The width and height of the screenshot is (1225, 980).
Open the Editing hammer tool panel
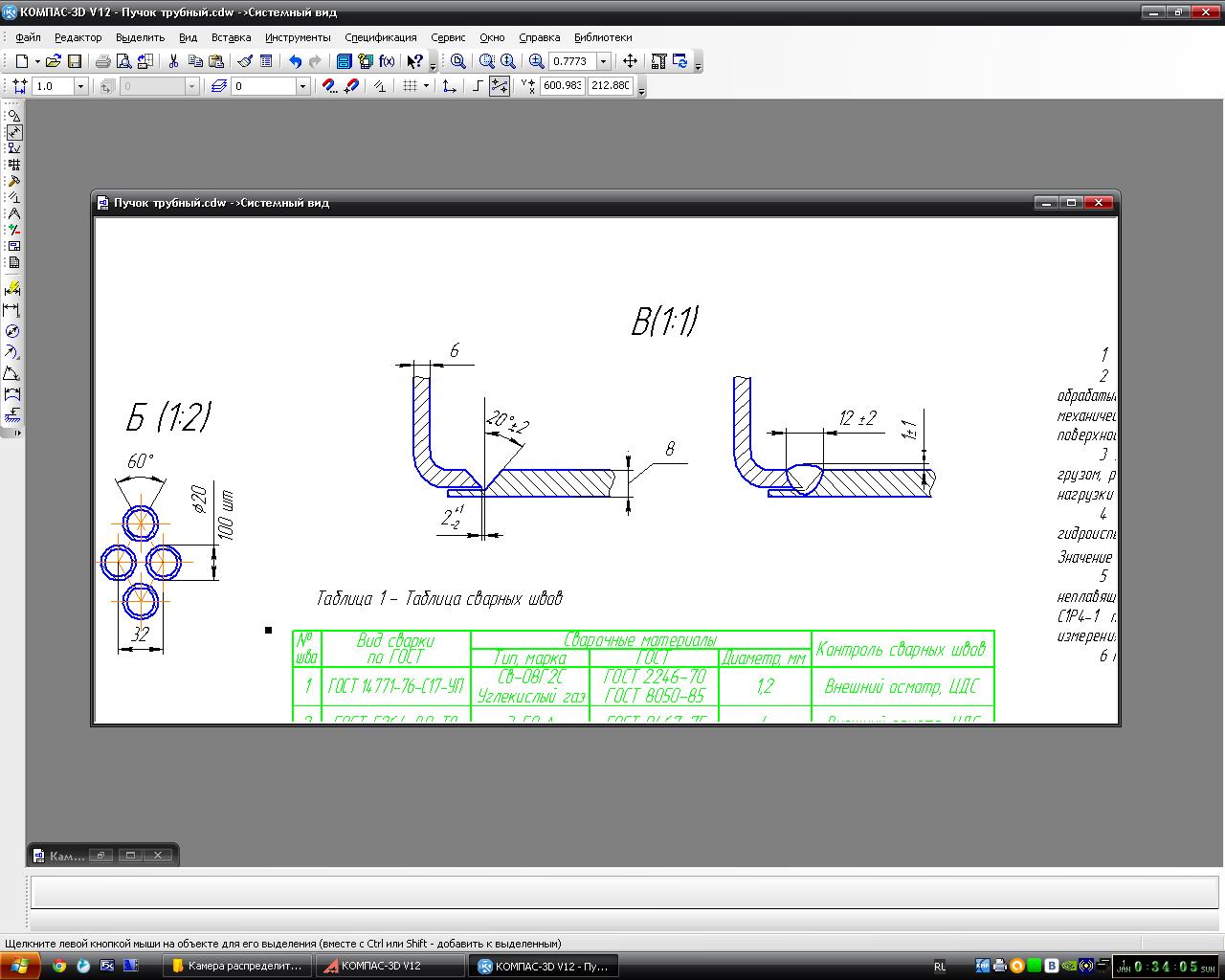click(13, 181)
